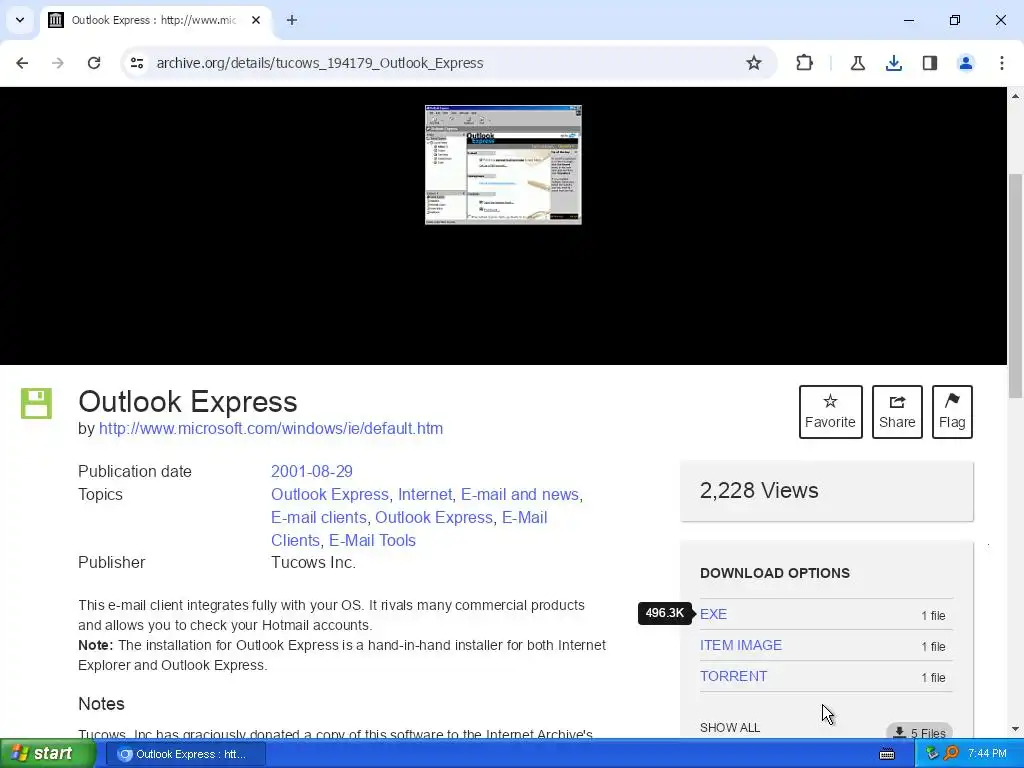1024x768 pixels.
Task: Favorite this item
Action: coord(830,411)
